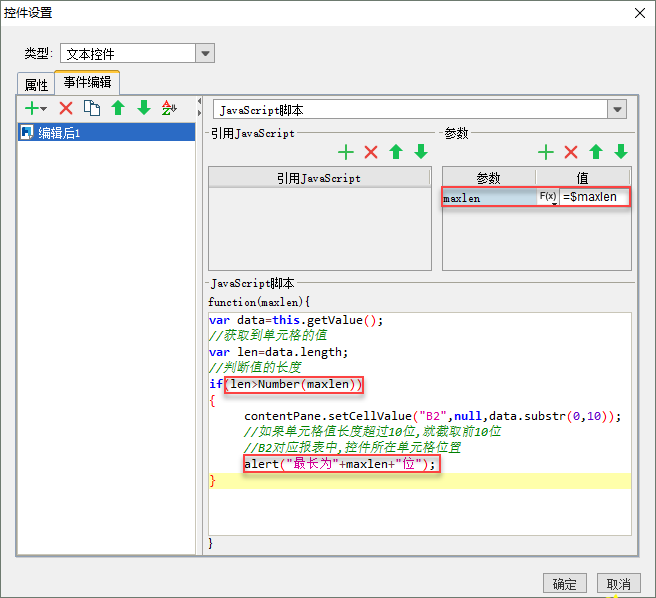Expand the JavaScript脚本 event type dropdown
The image size is (656, 598).
point(617,110)
